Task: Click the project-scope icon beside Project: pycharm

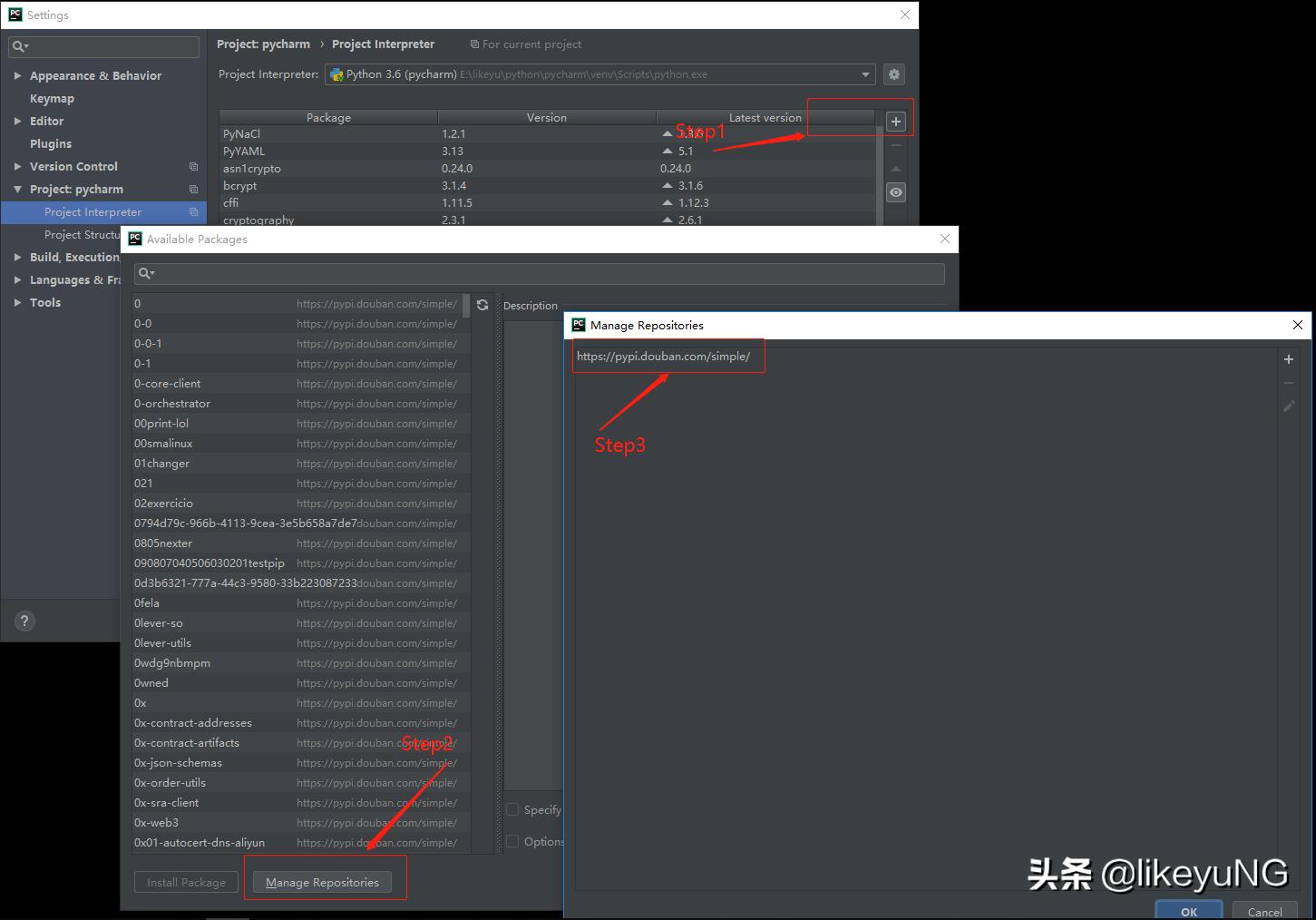Action: 193,189
